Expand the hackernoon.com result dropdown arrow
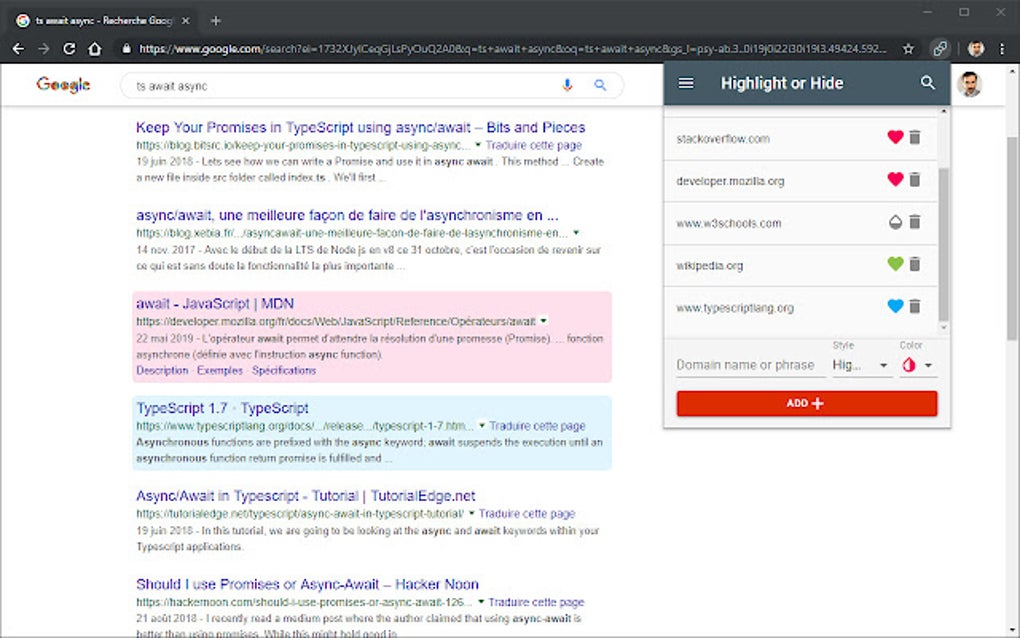Image resolution: width=1020 pixels, height=638 pixels. 481,602
